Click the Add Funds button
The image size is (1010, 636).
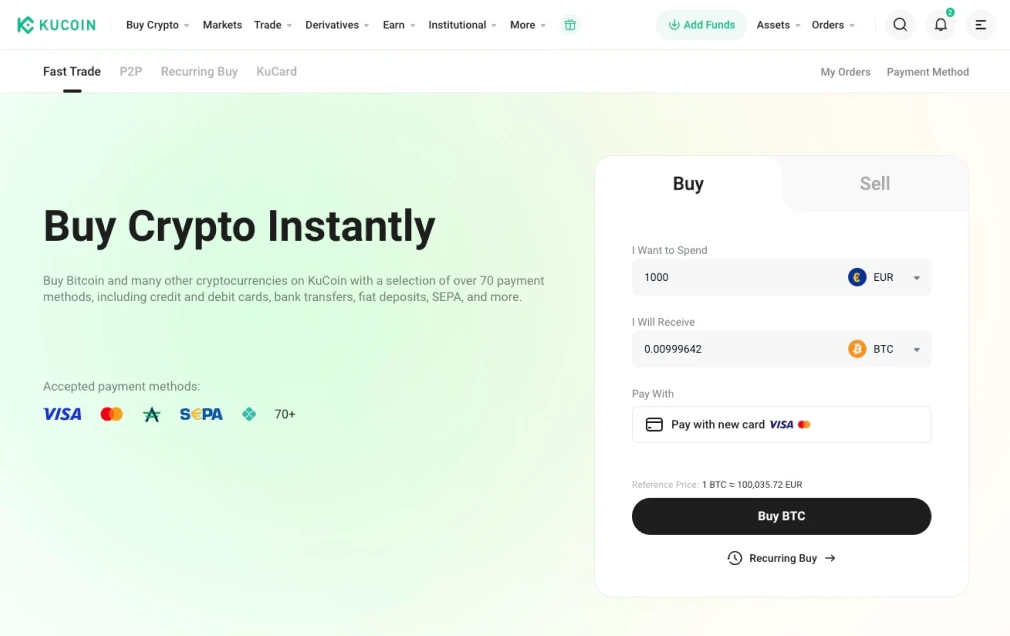point(701,24)
